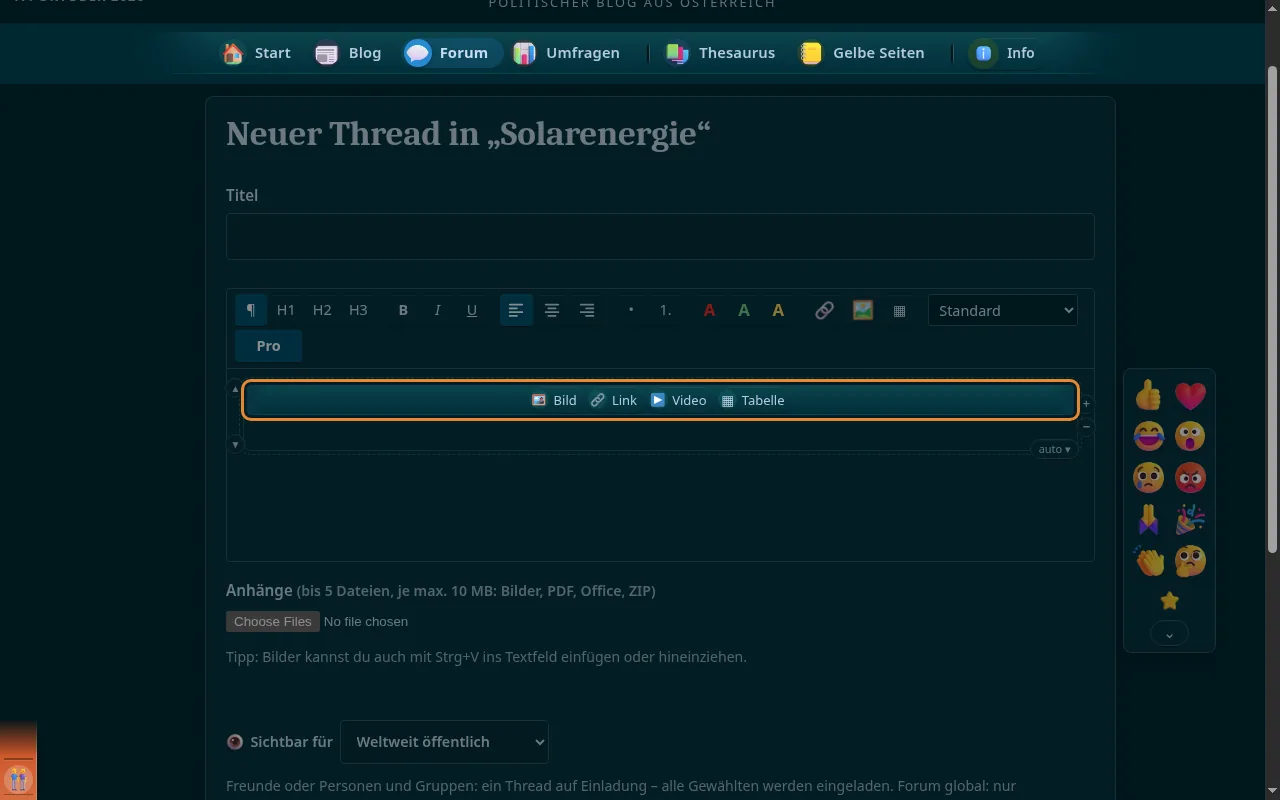1280x800 pixels.
Task: Insert numbered list in editor
Action: pos(666,310)
